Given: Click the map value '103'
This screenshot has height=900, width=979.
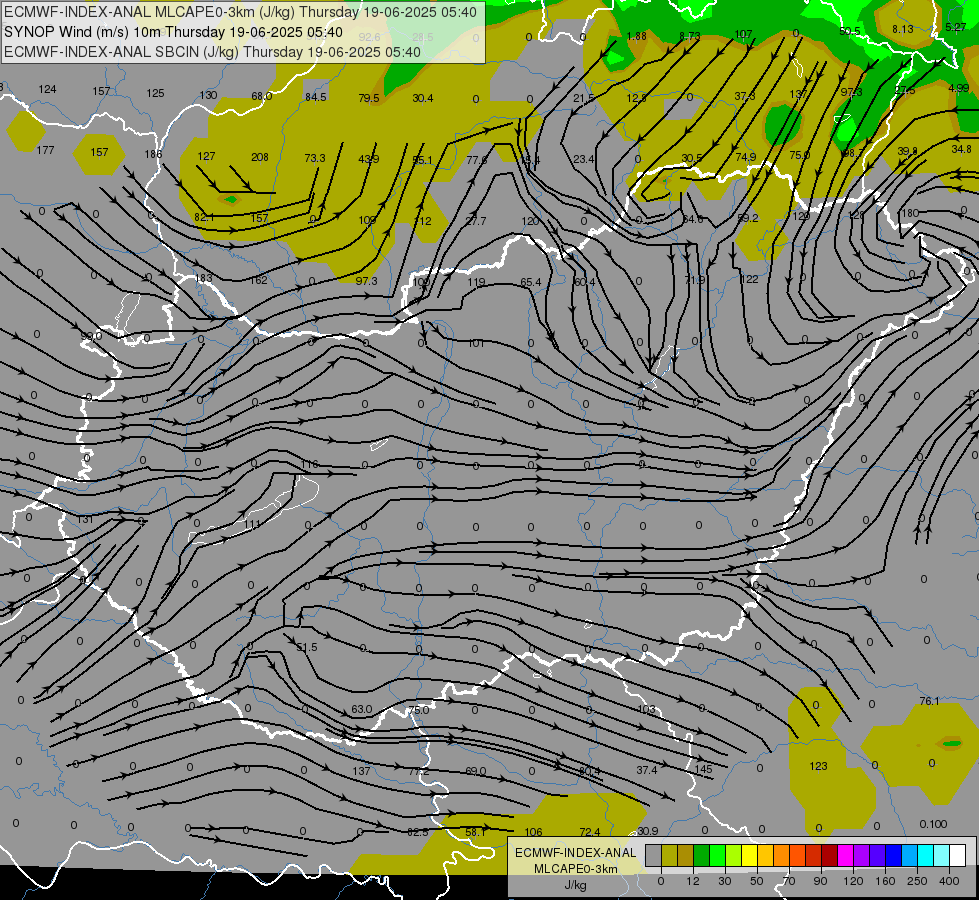Looking at the screenshot, I should click(x=647, y=709).
